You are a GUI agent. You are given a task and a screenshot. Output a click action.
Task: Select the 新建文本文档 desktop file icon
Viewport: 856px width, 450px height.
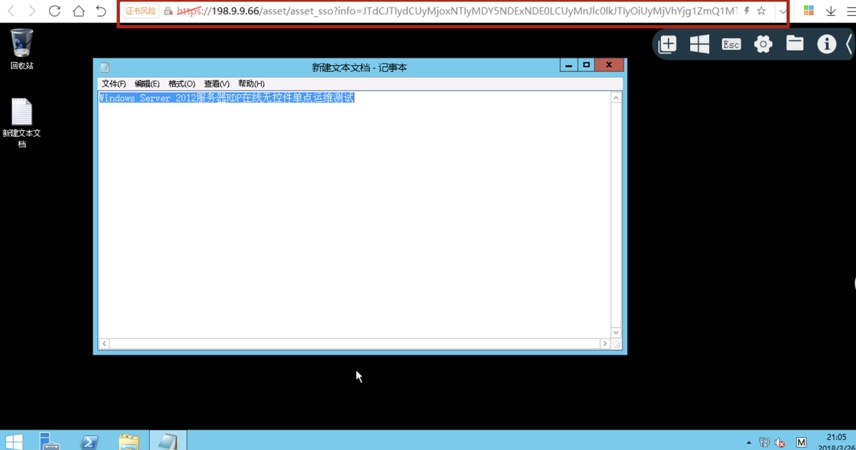point(22,123)
